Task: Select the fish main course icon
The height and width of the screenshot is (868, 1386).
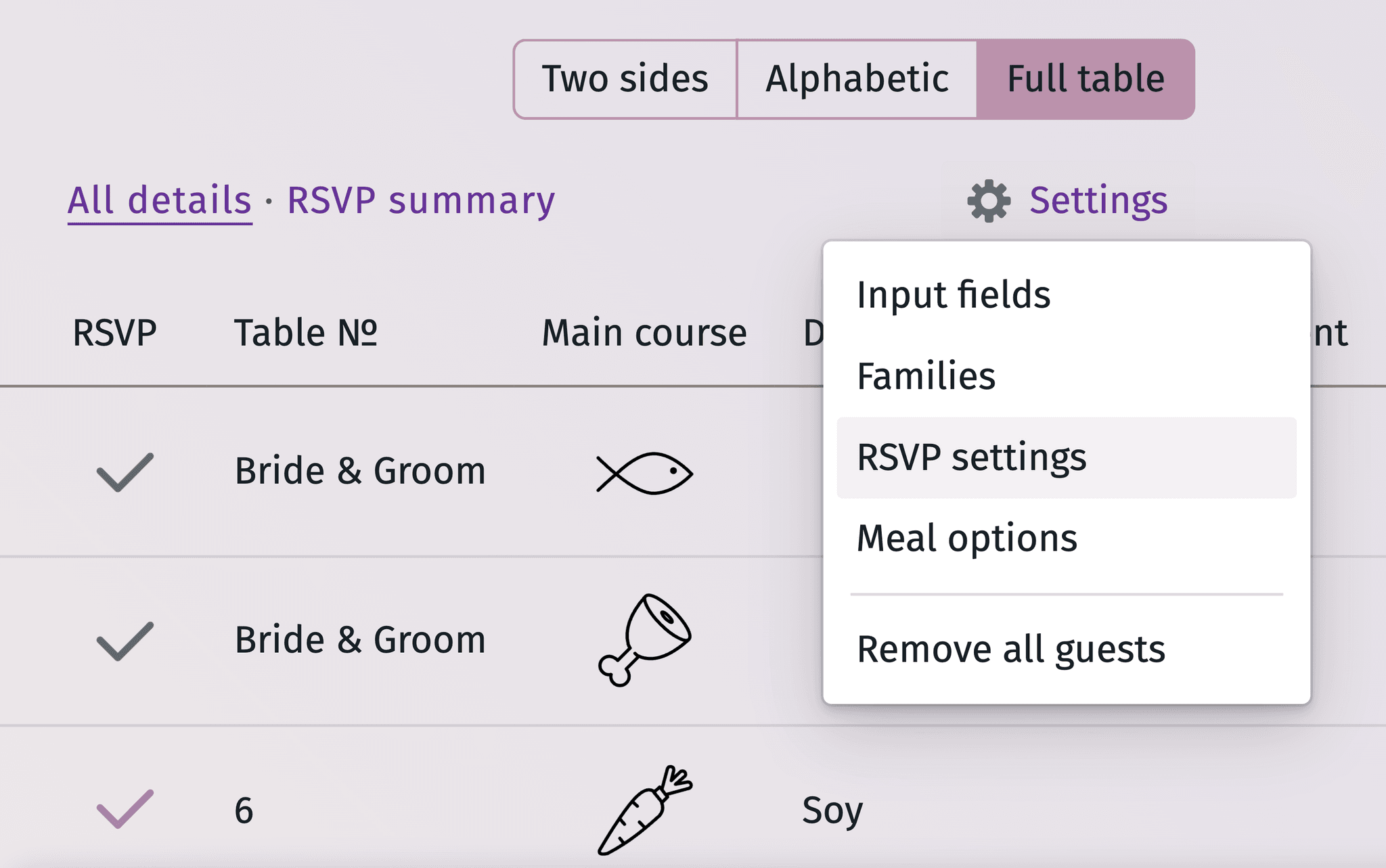Action: [644, 472]
